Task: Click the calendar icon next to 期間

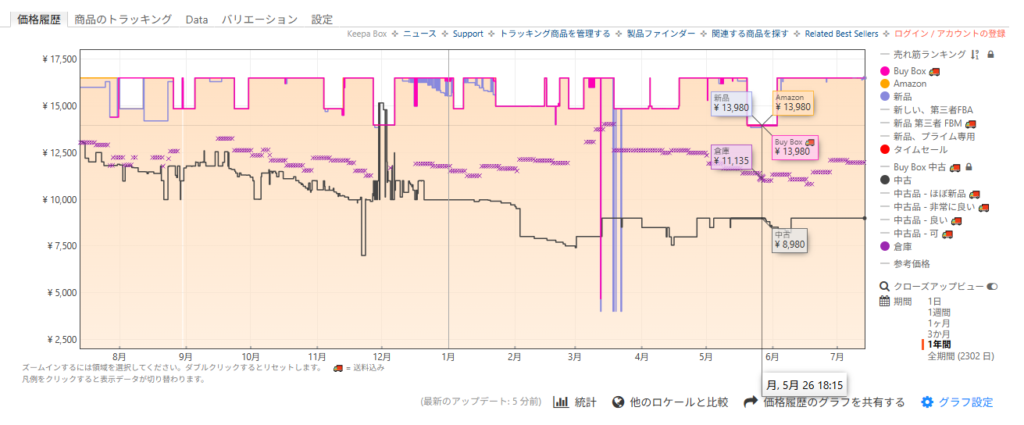Action: [884, 301]
